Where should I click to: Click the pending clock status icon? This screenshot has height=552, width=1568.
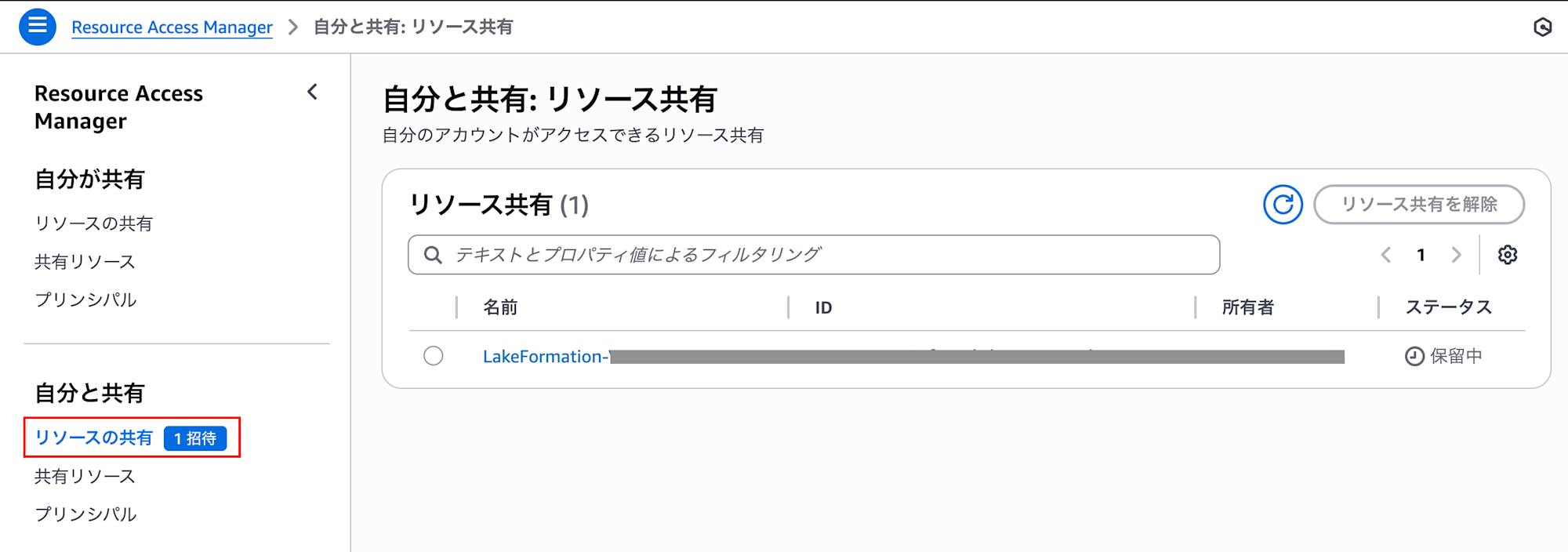tap(1414, 356)
